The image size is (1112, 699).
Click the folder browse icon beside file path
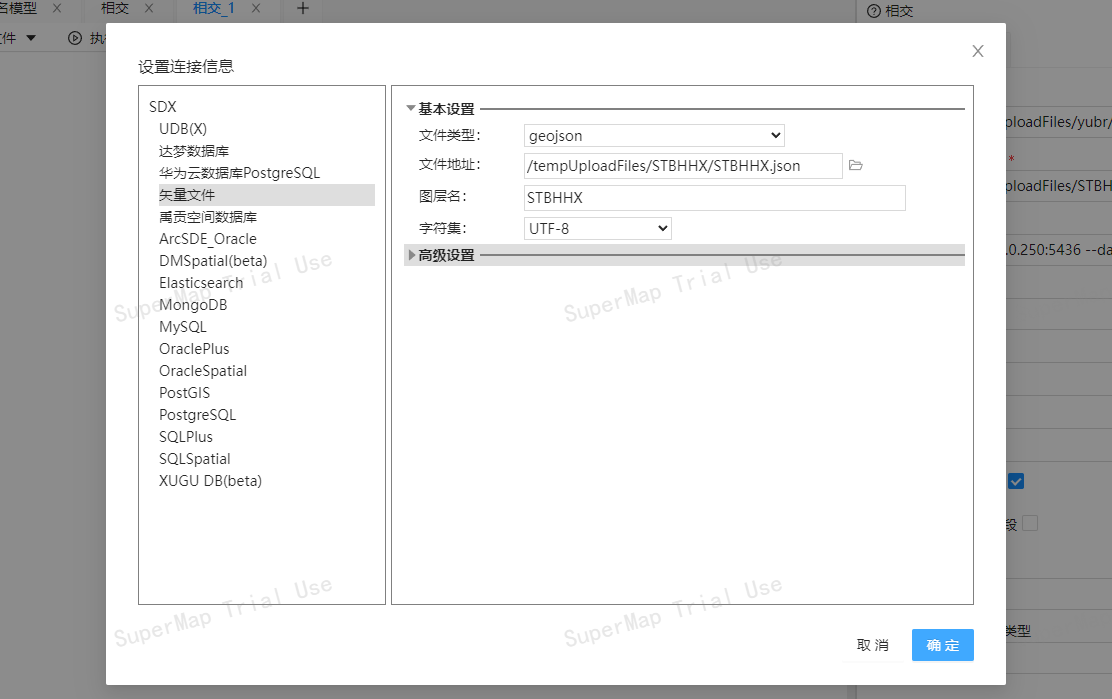click(856, 166)
